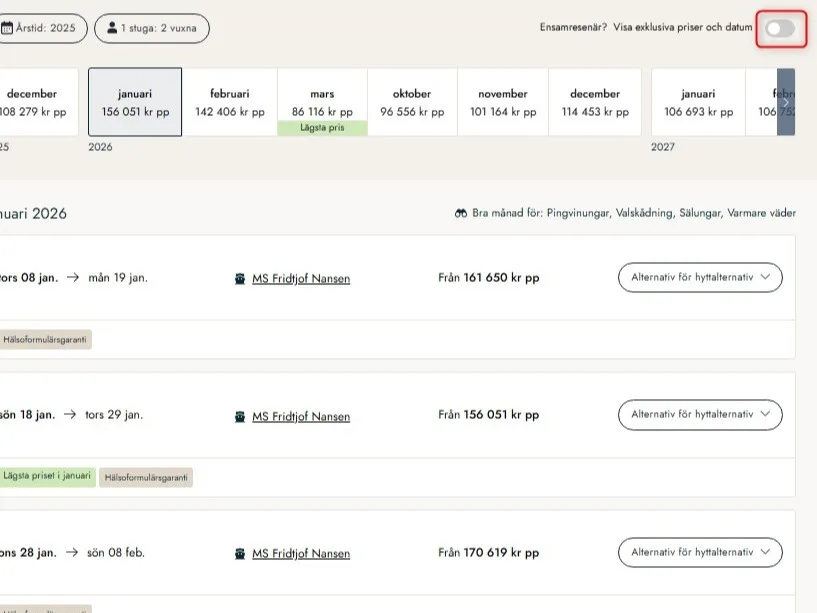Image resolution: width=817 pixels, height=613 pixels.
Task: Open the Årstid: 2025 filter
Action: click(x=45, y=28)
